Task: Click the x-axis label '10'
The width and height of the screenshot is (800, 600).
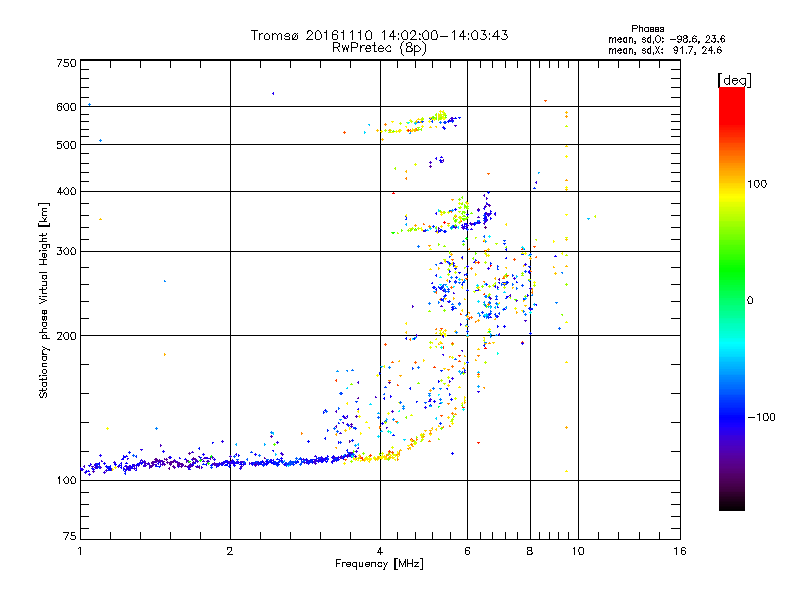Action: tap(578, 551)
